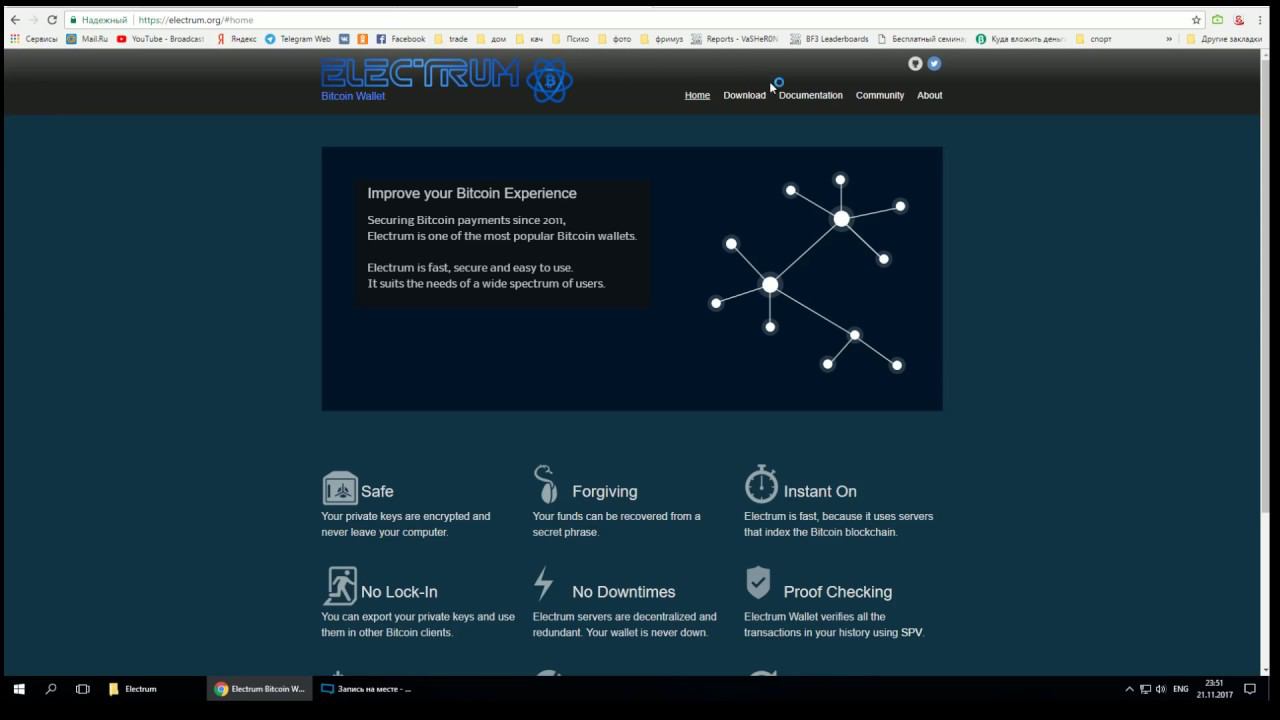Click the green extension icon in the toolbar

point(1217,19)
